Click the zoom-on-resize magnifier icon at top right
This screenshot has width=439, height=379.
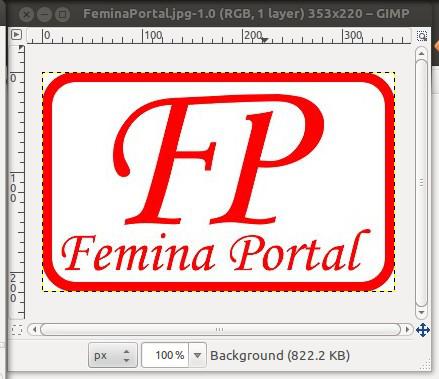click(x=422, y=36)
